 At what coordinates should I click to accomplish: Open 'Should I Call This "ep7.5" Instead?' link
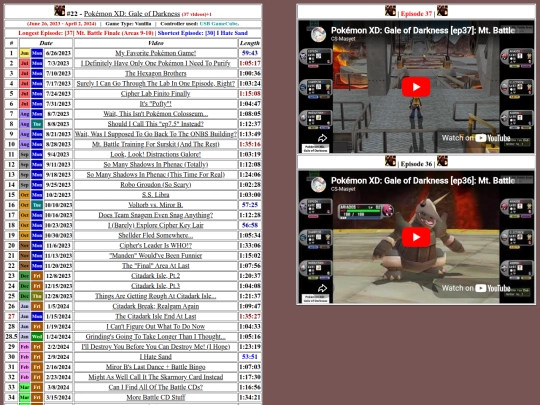(x=156, y=124)
